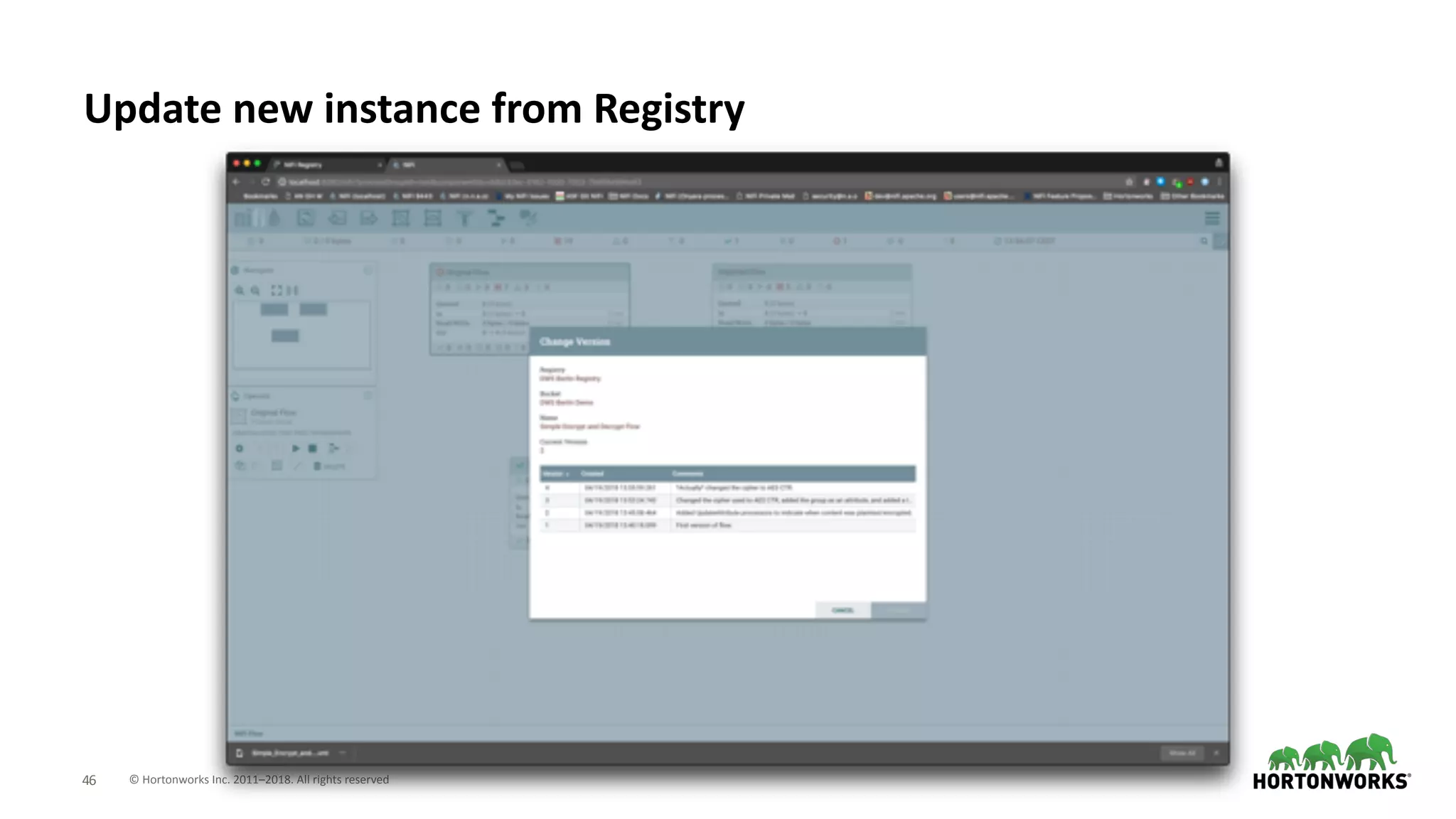Click the create template icon in Operate panel
1456x819 pixels.
point(333,449)
